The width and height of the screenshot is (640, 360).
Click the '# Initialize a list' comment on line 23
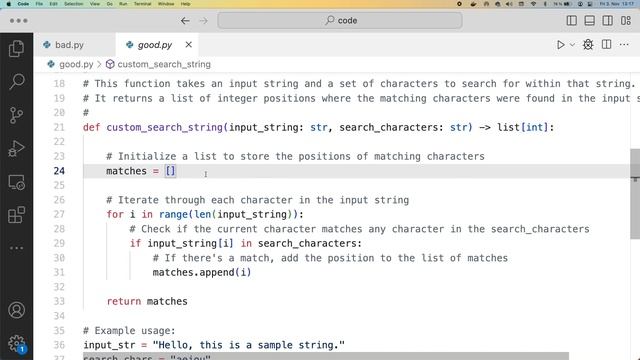pos(296,156)
